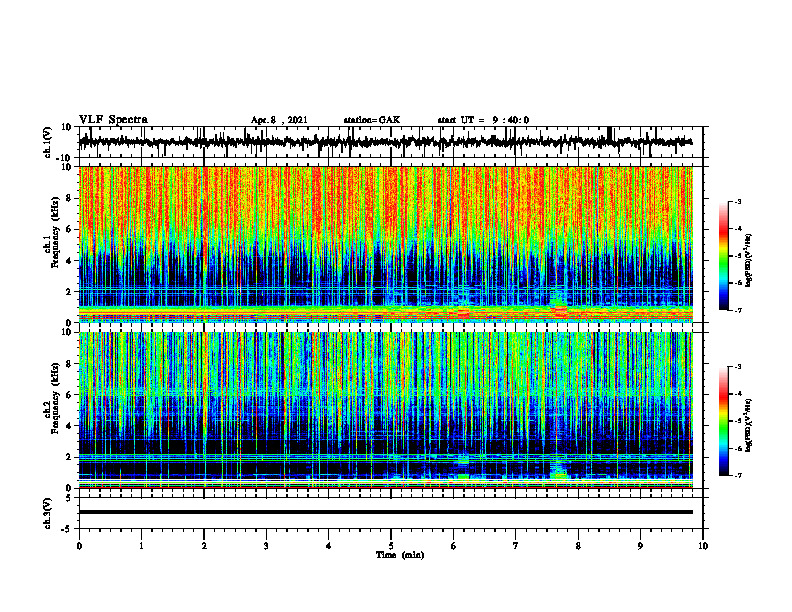Image resolution: width=792 pixels, height=612 pixels.
Task: Click the "2" kHz tick label on ch.2 spectrogram
Action: pyautogui.click(x=69, y=457)
